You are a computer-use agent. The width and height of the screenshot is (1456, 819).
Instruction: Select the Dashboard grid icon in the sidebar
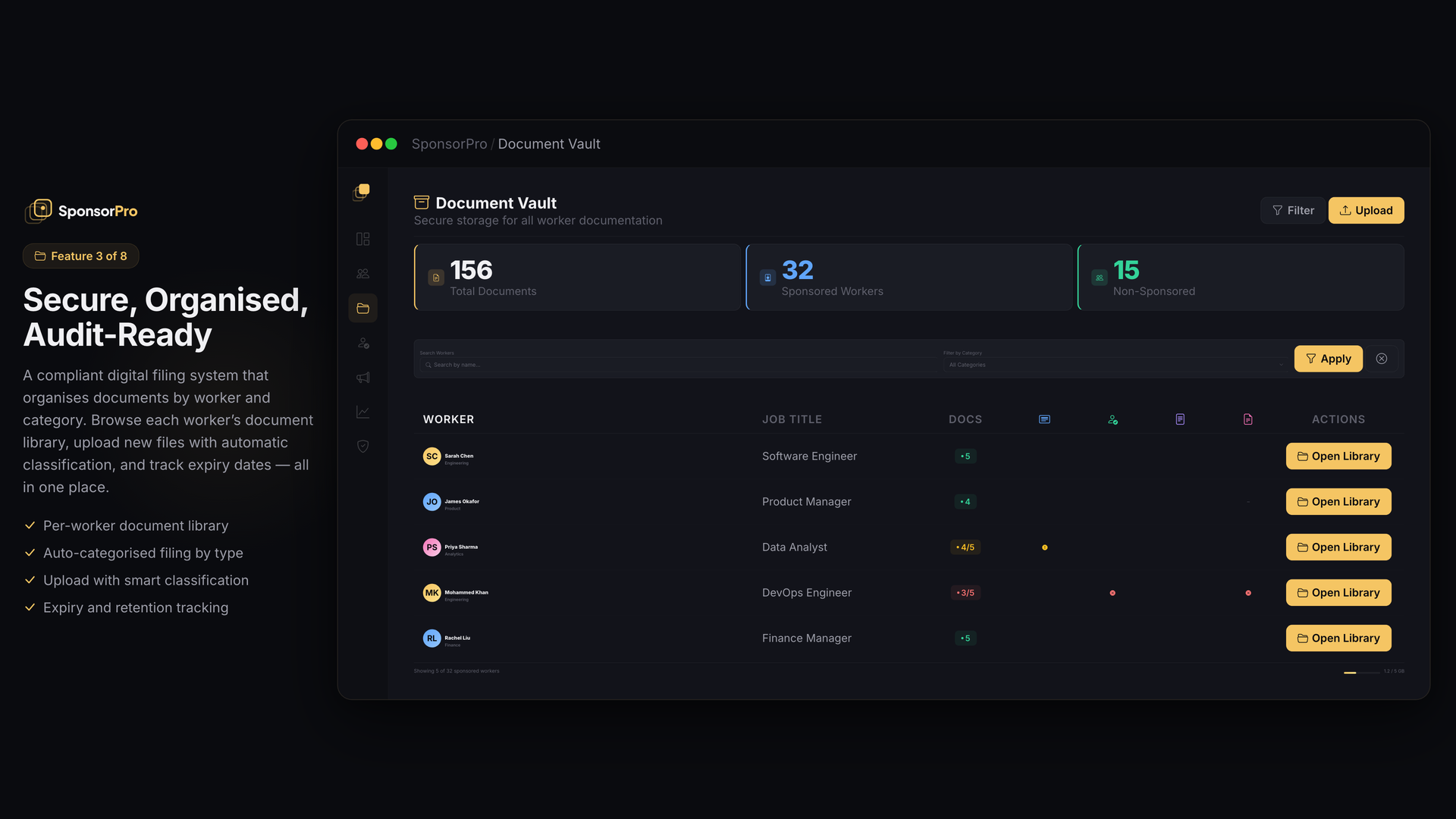coord(362,239)
